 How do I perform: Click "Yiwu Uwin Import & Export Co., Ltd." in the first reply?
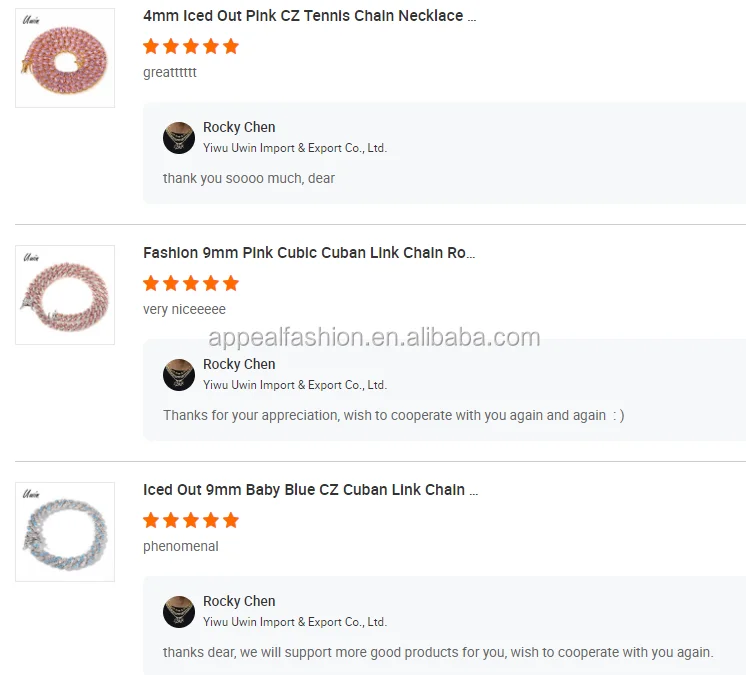tap(295, 148)
